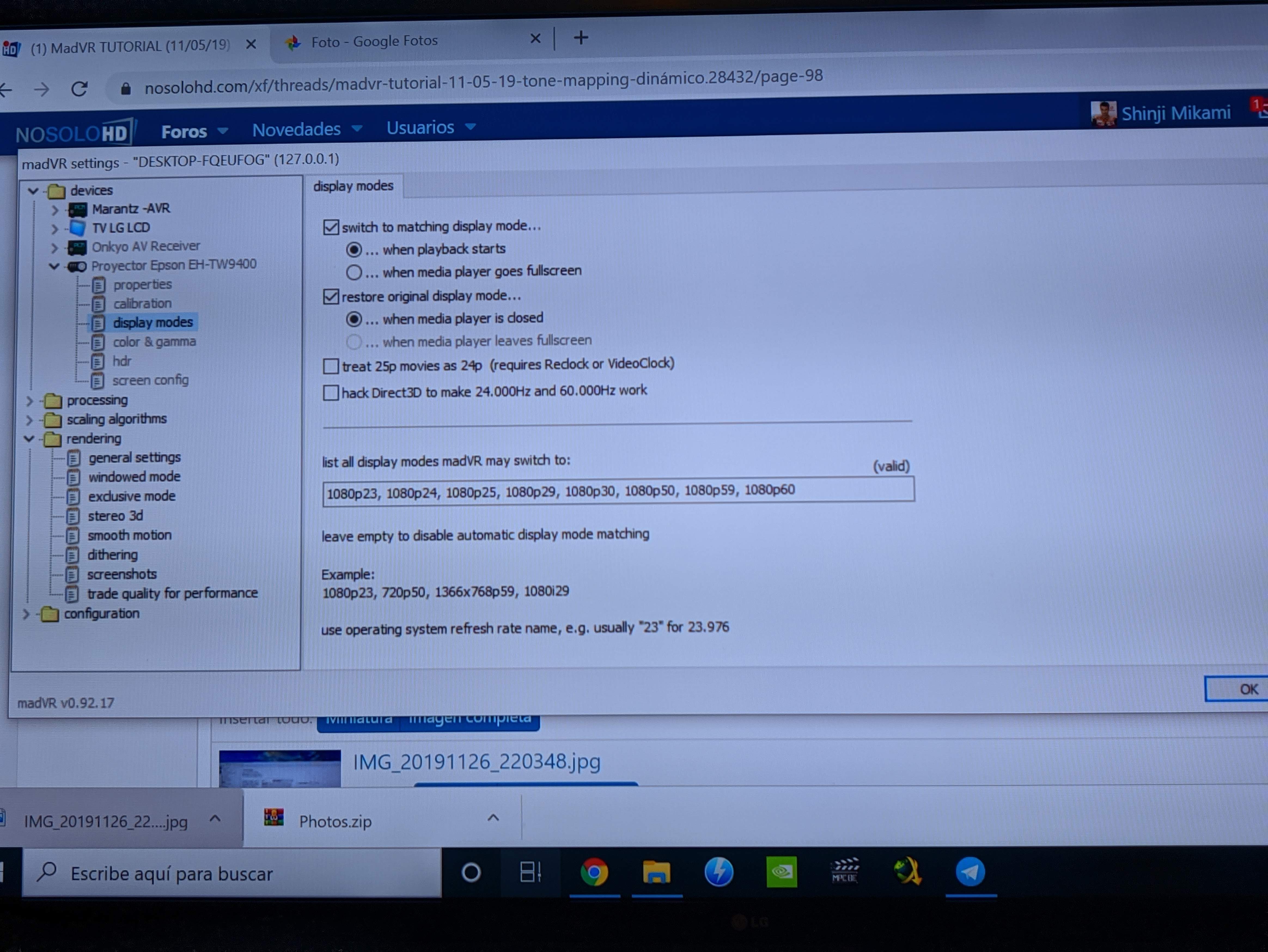
Task: Open IMG_20191126_220348.jpg attachment link
Action: [476, 762]
